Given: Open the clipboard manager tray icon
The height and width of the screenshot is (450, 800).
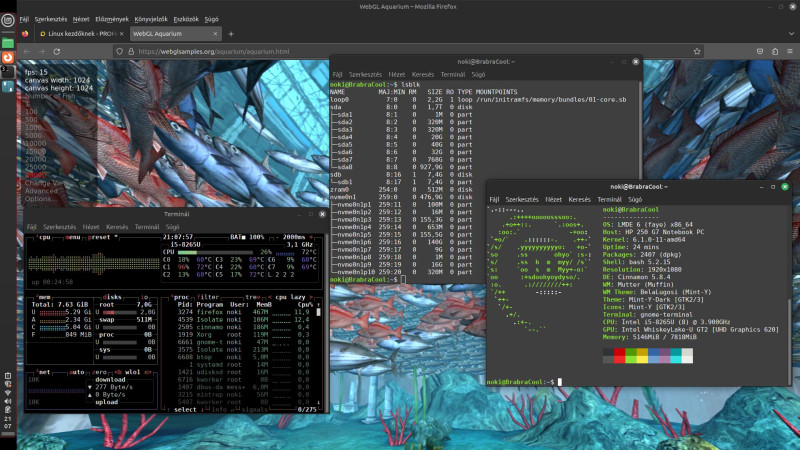Looking at the screenshot, I should (8, 376).
